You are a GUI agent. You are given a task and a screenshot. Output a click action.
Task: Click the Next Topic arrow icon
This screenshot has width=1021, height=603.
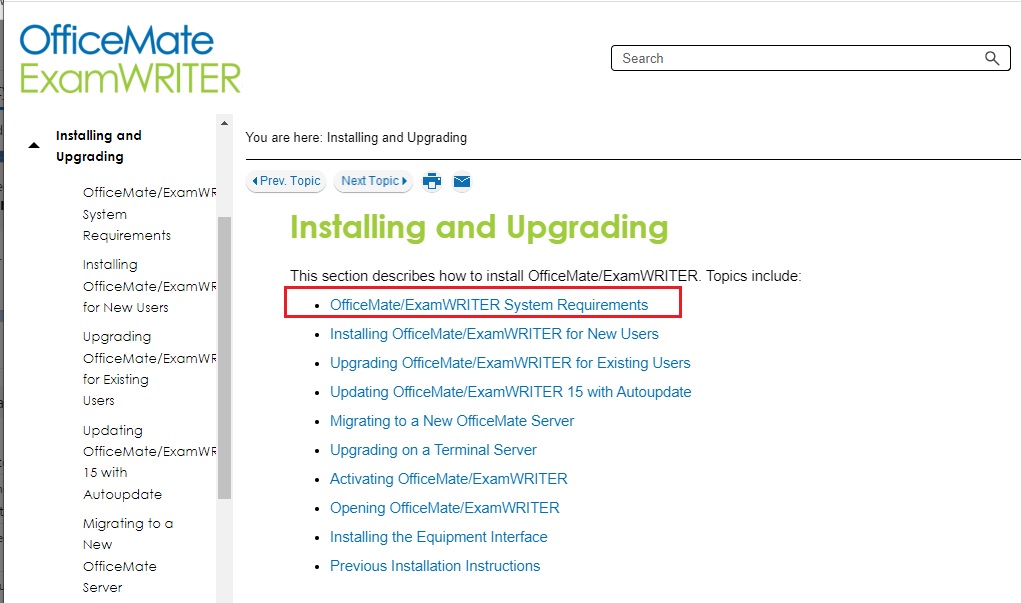coord(402,181)
